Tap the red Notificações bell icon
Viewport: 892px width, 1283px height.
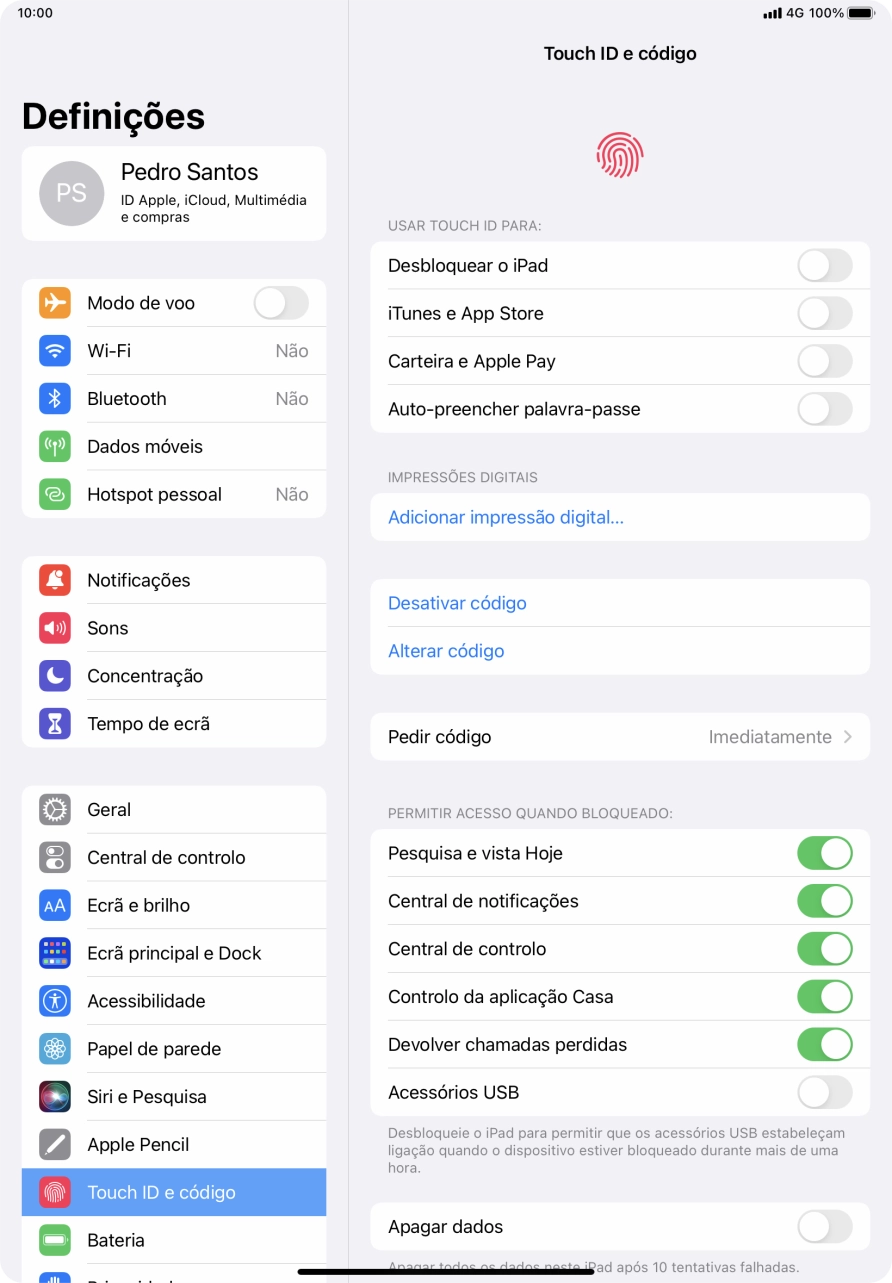(x=55, y=580)
